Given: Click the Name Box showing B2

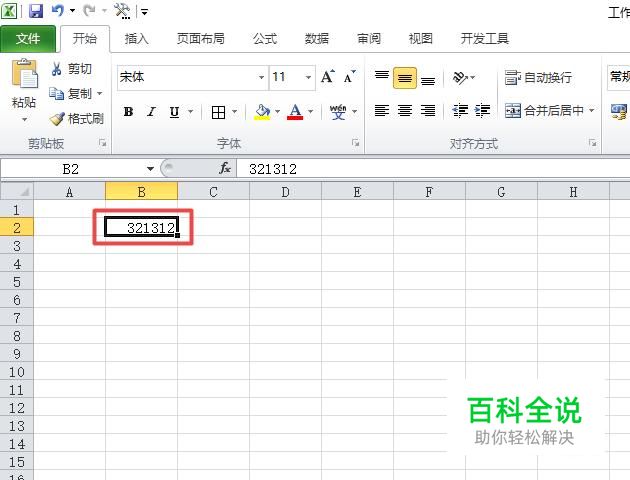Looking at the screenshot, I should click(x=72, y=169).
